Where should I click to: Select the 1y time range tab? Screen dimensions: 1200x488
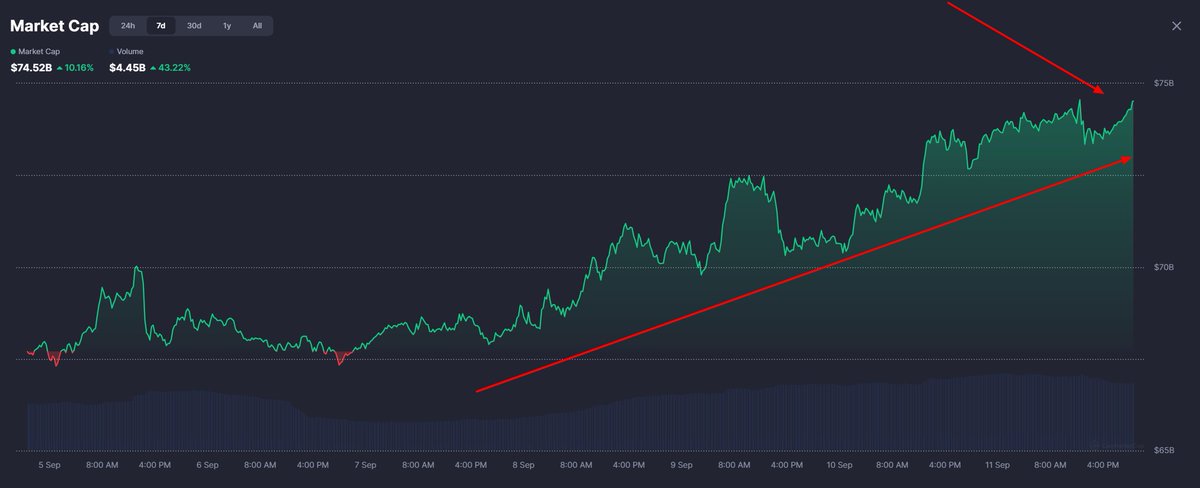pos(227,26)
